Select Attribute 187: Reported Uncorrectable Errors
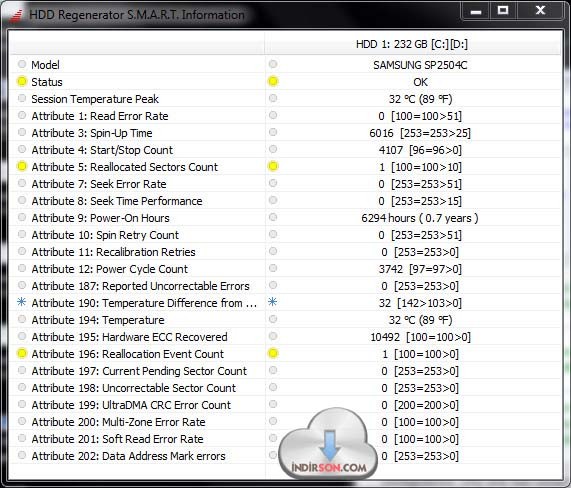Viewport: 571px width, 488px height. [x=141, y=286]
